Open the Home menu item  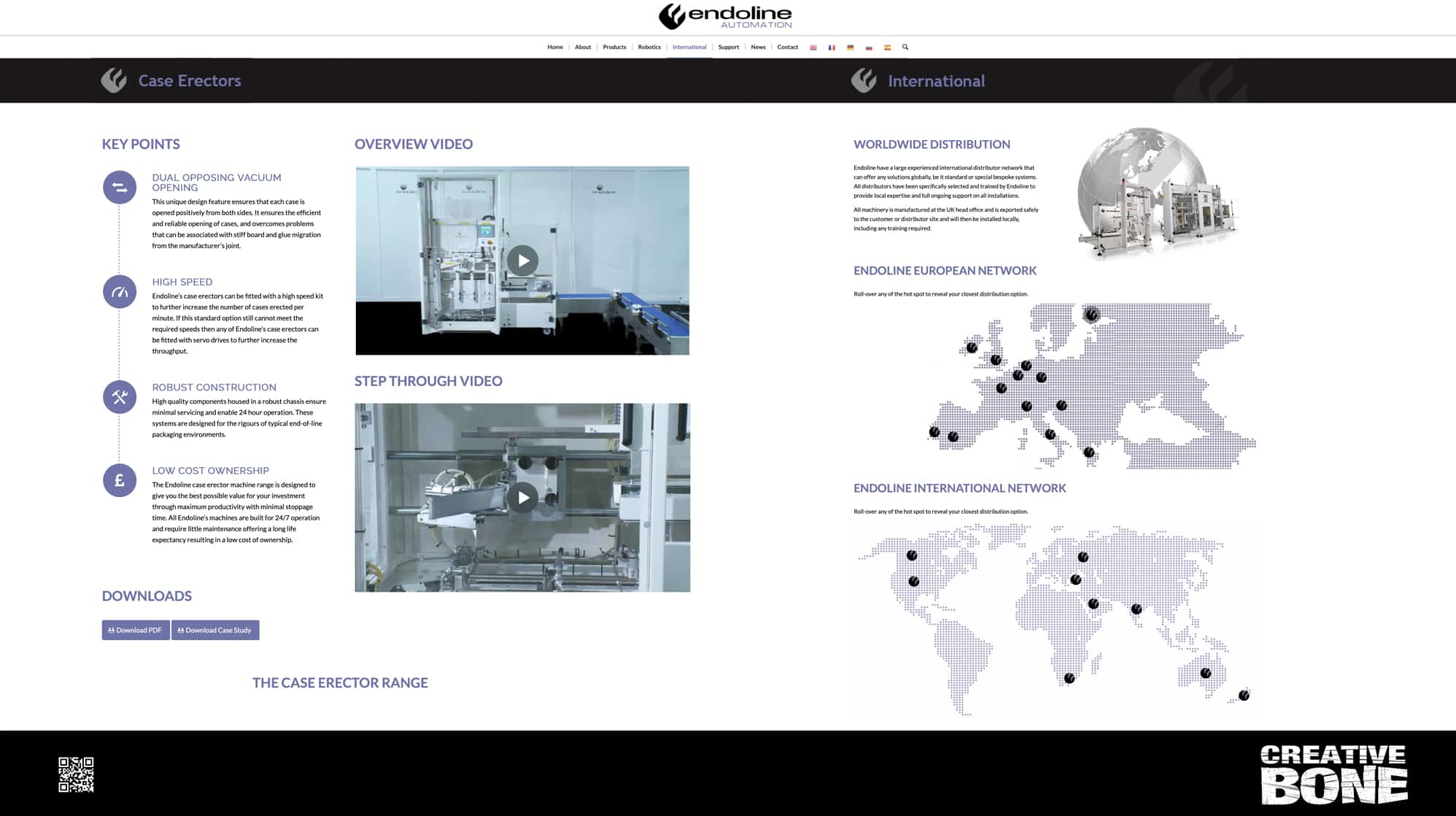555,47
